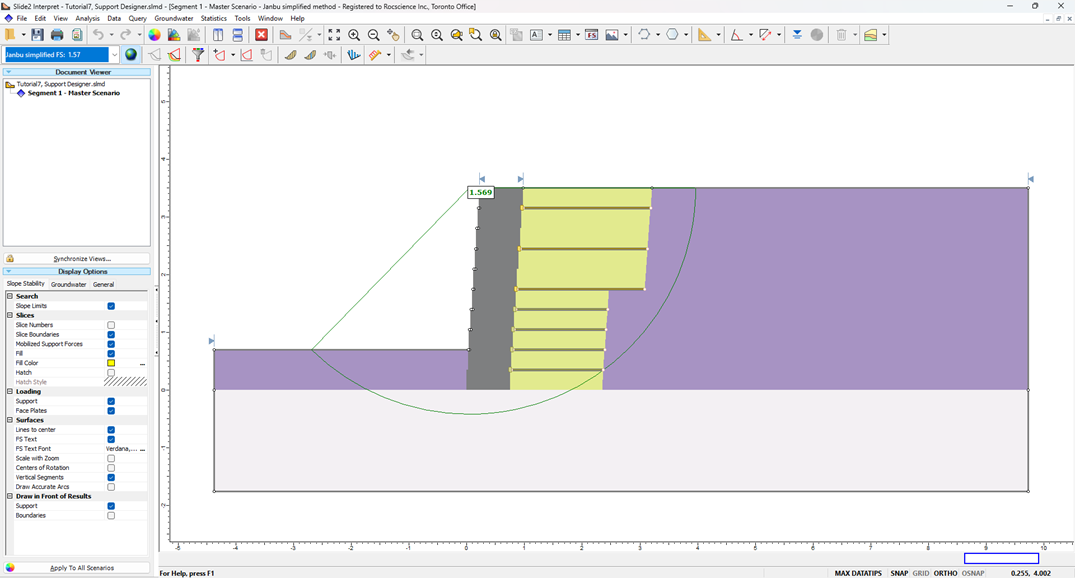The image size is (1075, 578).
Task: Enable Slice Numbers checkbox
Action: (111, 325)
